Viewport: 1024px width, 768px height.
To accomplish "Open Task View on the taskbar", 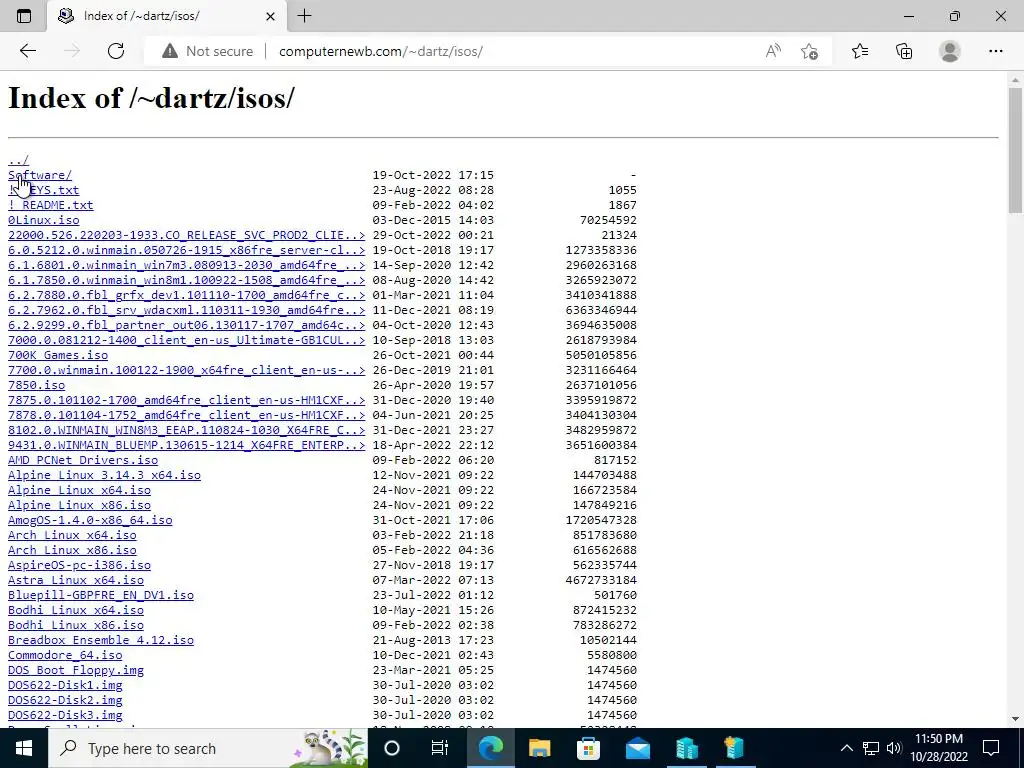I will [440, 748].
